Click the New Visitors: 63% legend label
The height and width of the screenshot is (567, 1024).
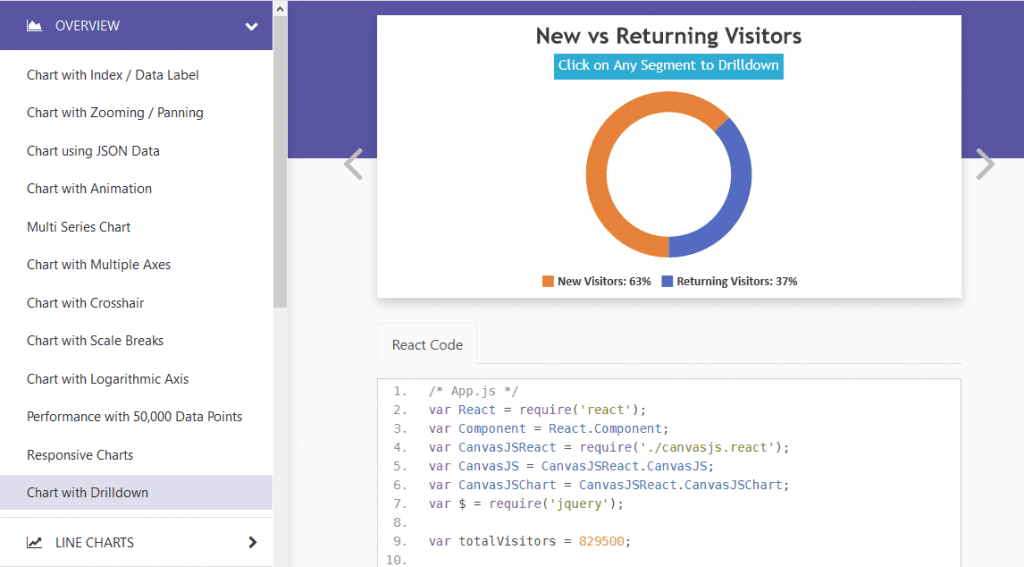[604, 282]
